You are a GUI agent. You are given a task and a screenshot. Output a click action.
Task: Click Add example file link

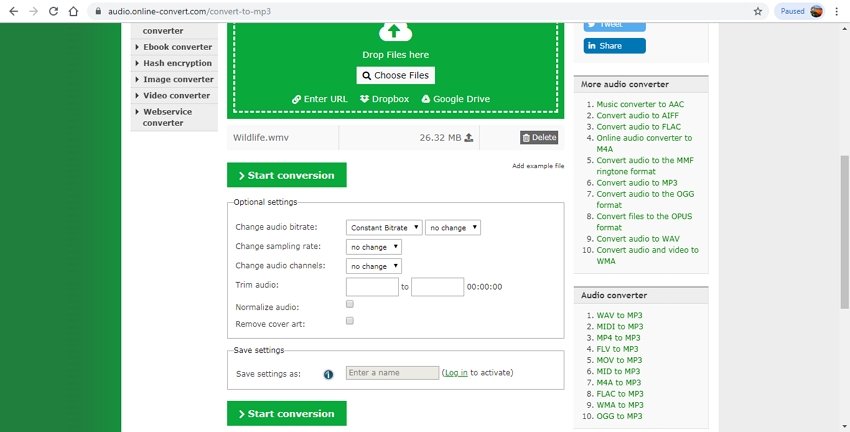tap(538, 166)
